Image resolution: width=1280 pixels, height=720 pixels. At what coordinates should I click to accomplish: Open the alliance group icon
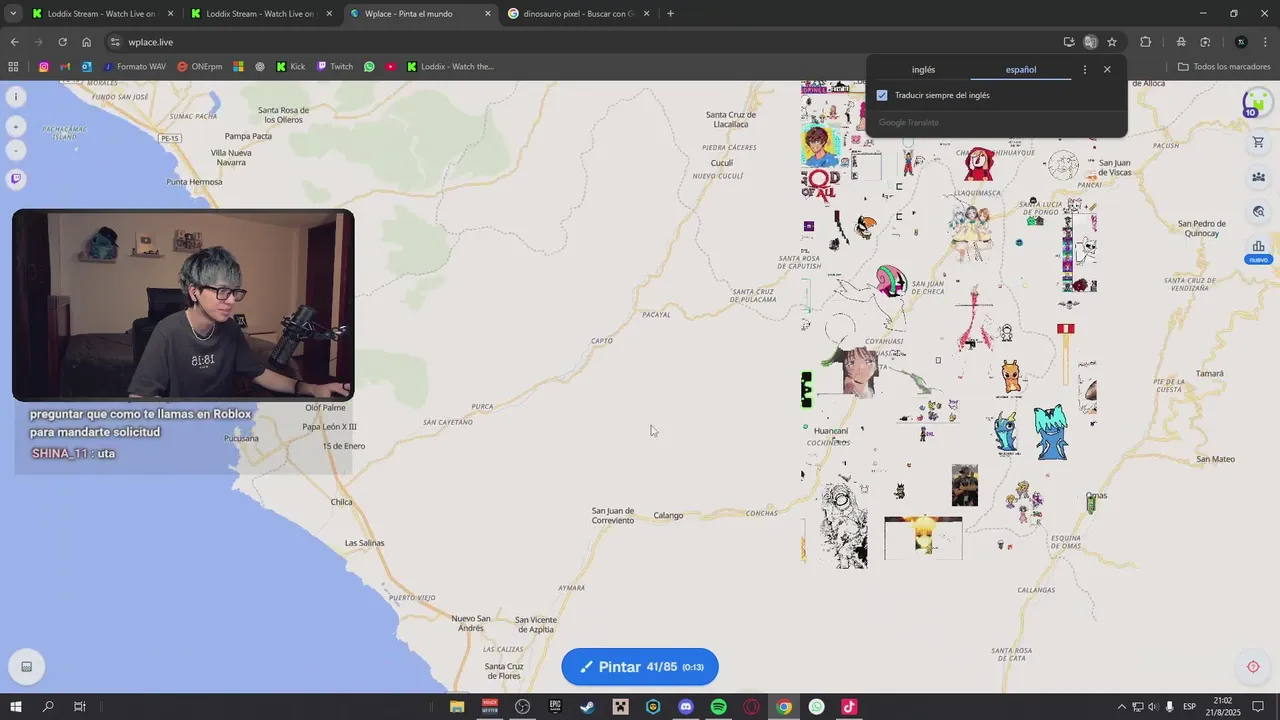click(x=1258, y=177)
